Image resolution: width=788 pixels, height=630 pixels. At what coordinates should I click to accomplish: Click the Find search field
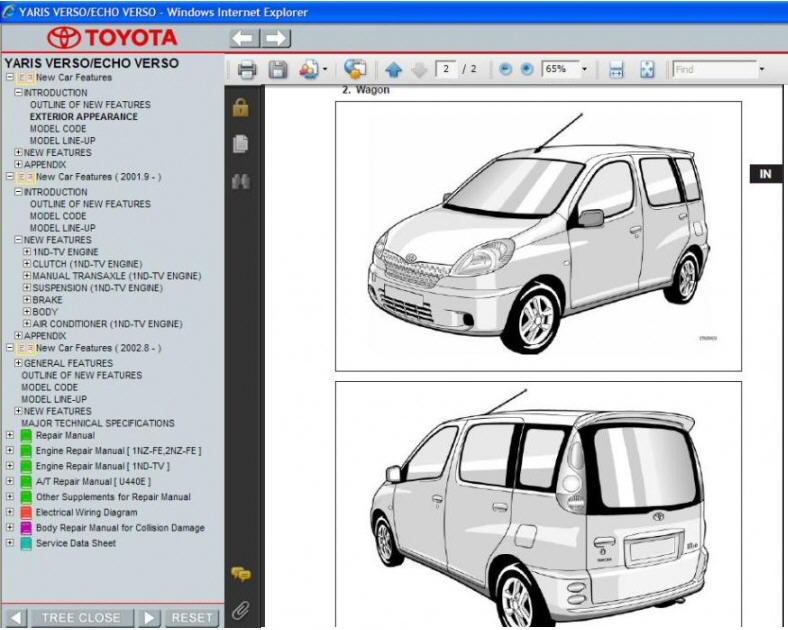coord(715,69)
